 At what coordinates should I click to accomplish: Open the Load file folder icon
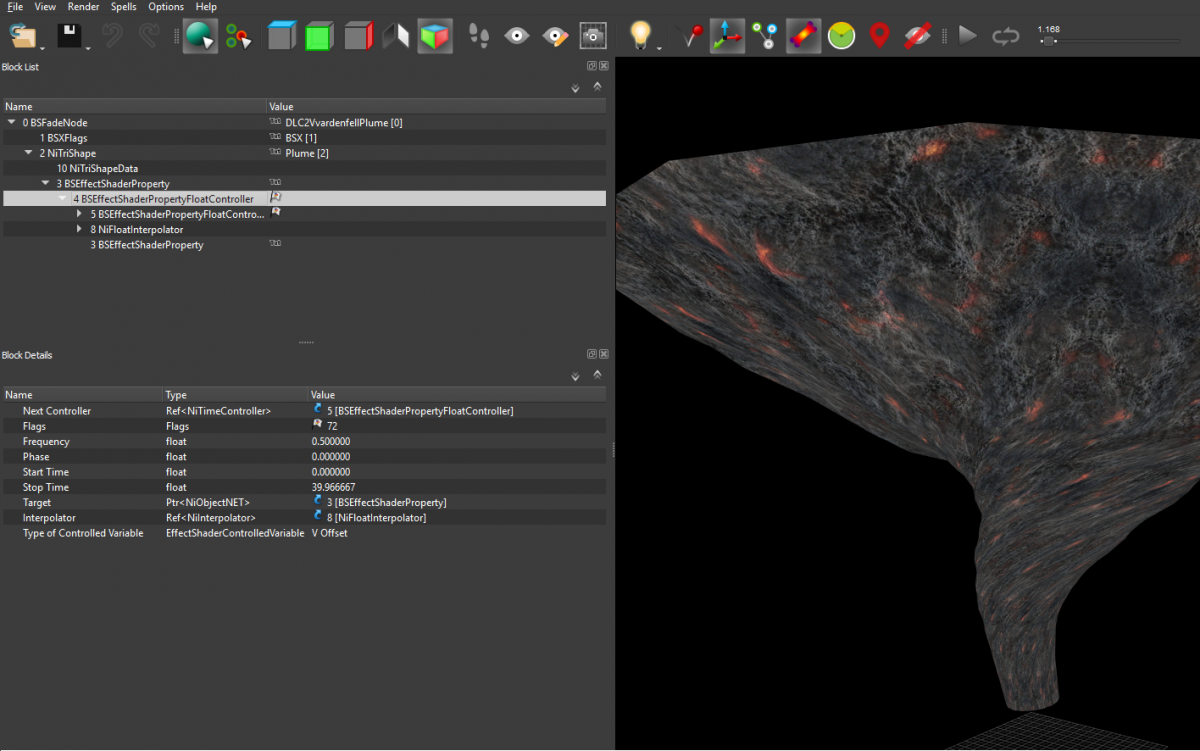[x=23, y=37]
